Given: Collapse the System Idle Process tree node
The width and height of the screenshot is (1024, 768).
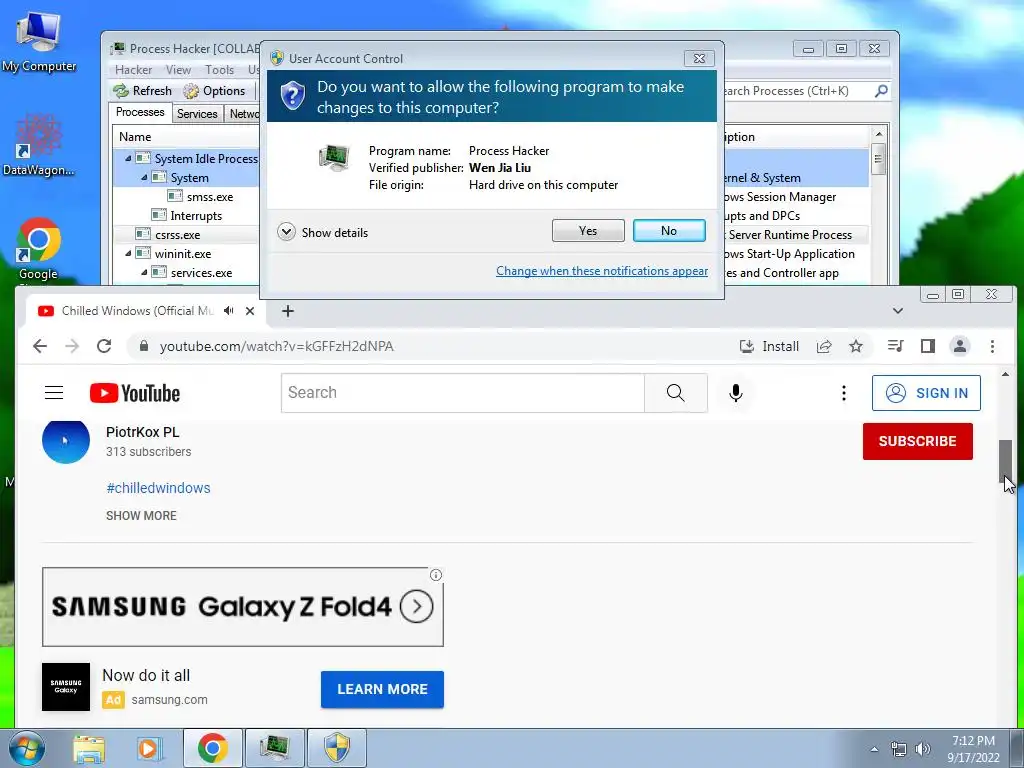Looking at the screenshot, I should [x=128, y=158].
